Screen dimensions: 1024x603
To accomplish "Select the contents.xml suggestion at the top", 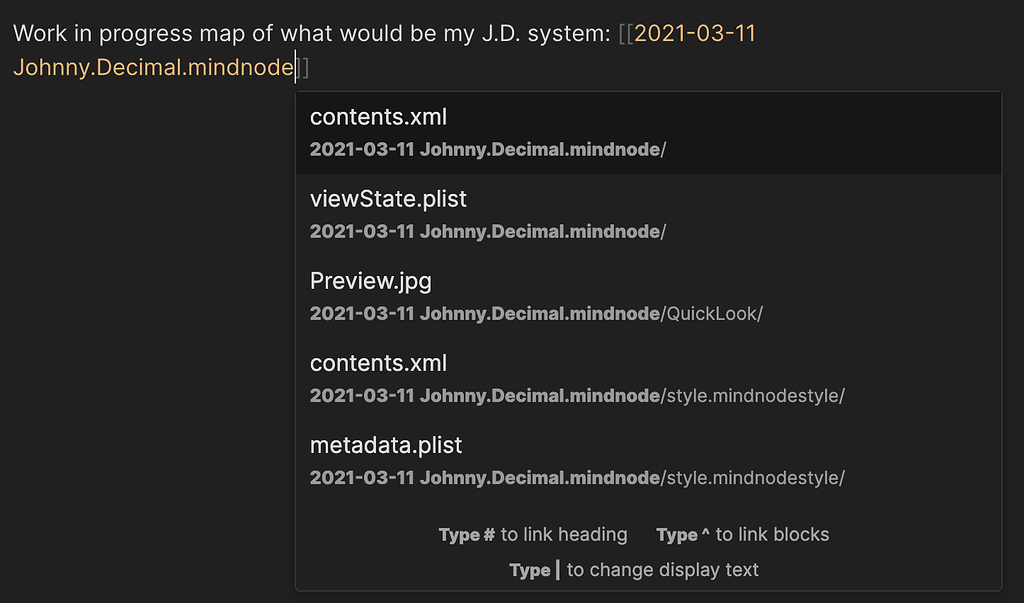I will 377,117.
